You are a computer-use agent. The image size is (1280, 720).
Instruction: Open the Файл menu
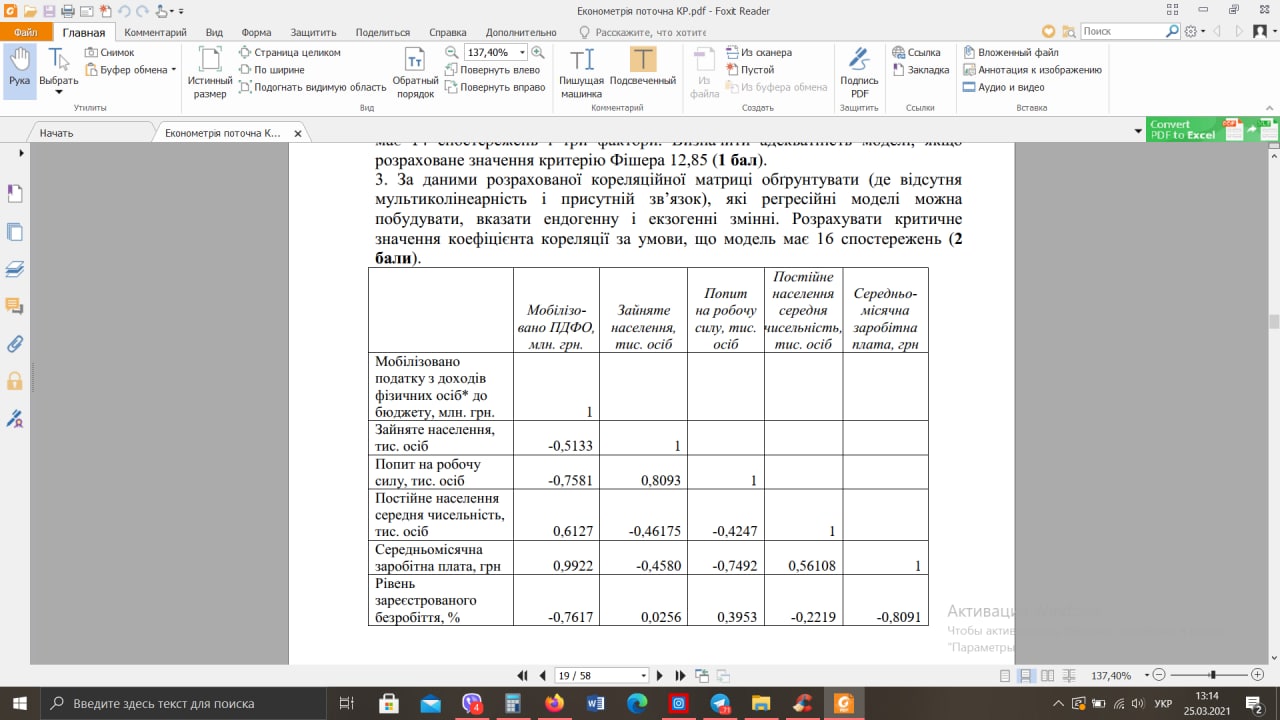click(x=25, y=32)
